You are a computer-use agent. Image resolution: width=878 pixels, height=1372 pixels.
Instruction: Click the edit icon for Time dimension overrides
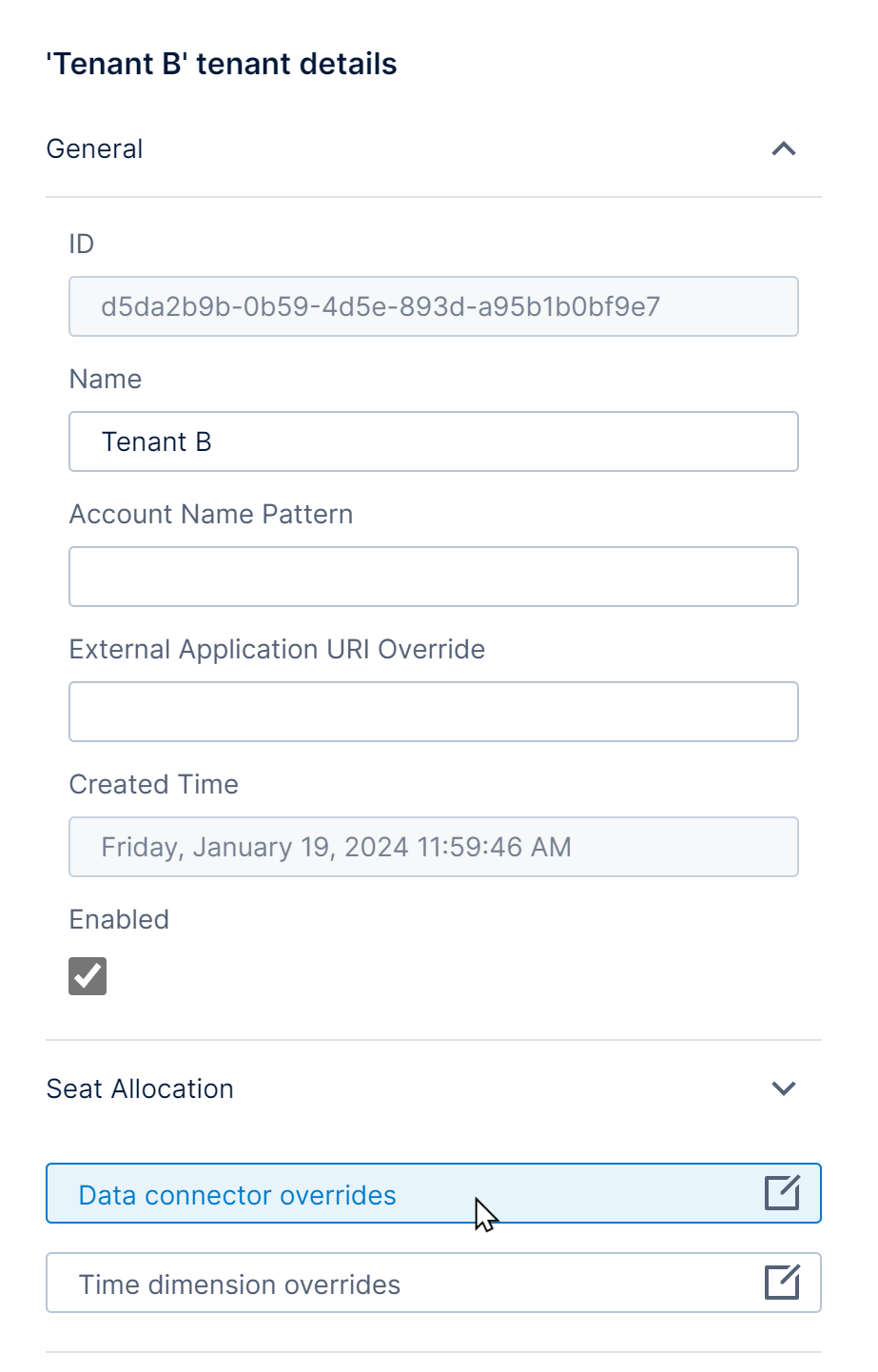[782, 1282]
